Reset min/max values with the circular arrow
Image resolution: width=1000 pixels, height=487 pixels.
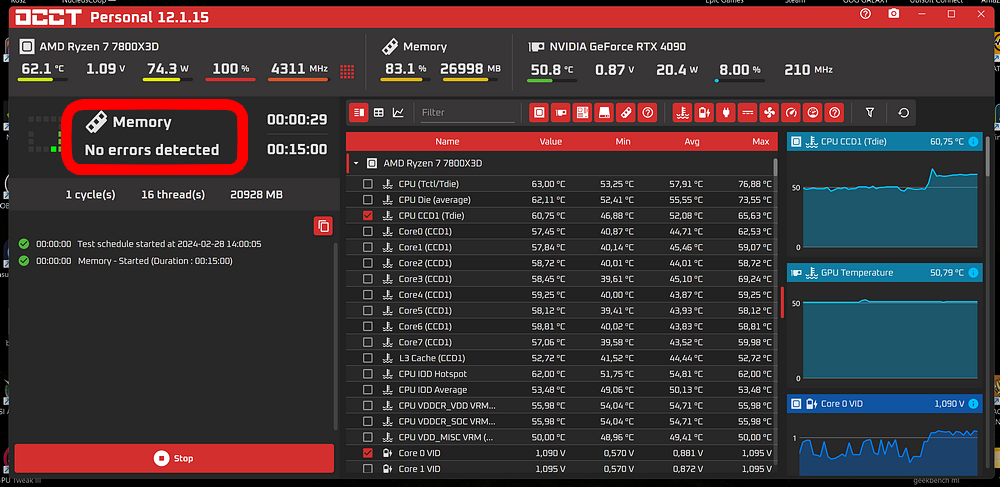(x=903, y=113)
